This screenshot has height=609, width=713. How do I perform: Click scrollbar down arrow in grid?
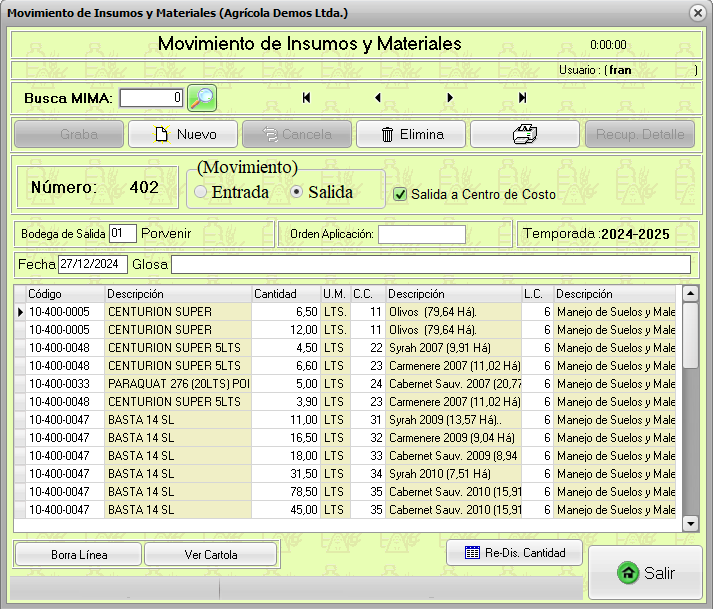[690, 523]
